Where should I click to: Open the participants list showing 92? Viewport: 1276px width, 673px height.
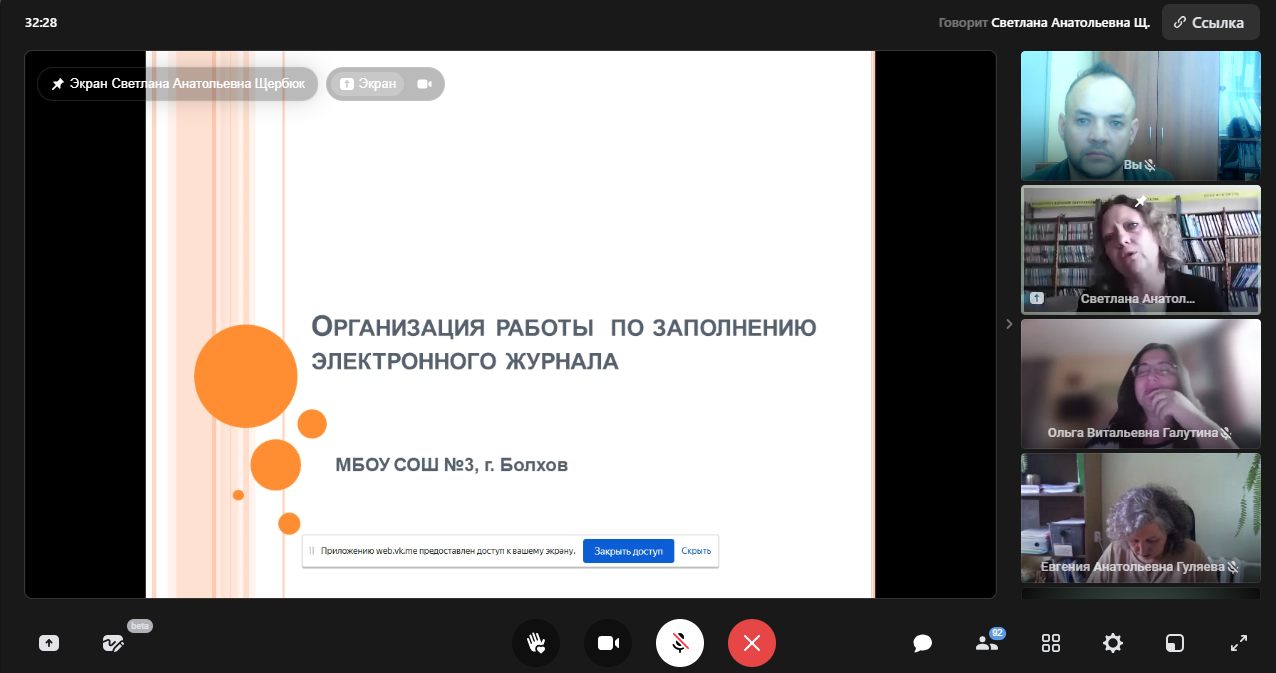tap(986, 643)
